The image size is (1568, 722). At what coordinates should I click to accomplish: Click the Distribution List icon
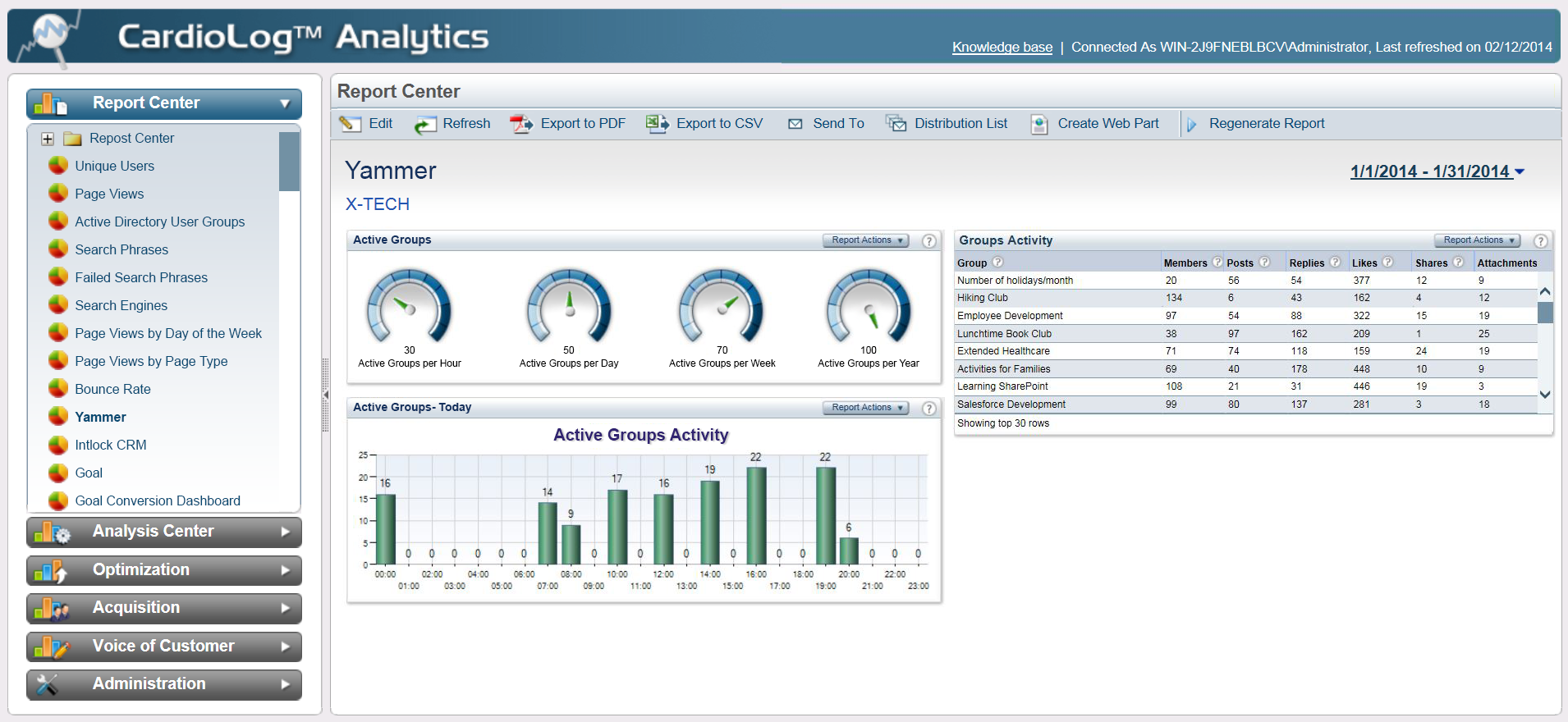coord(896,124)
